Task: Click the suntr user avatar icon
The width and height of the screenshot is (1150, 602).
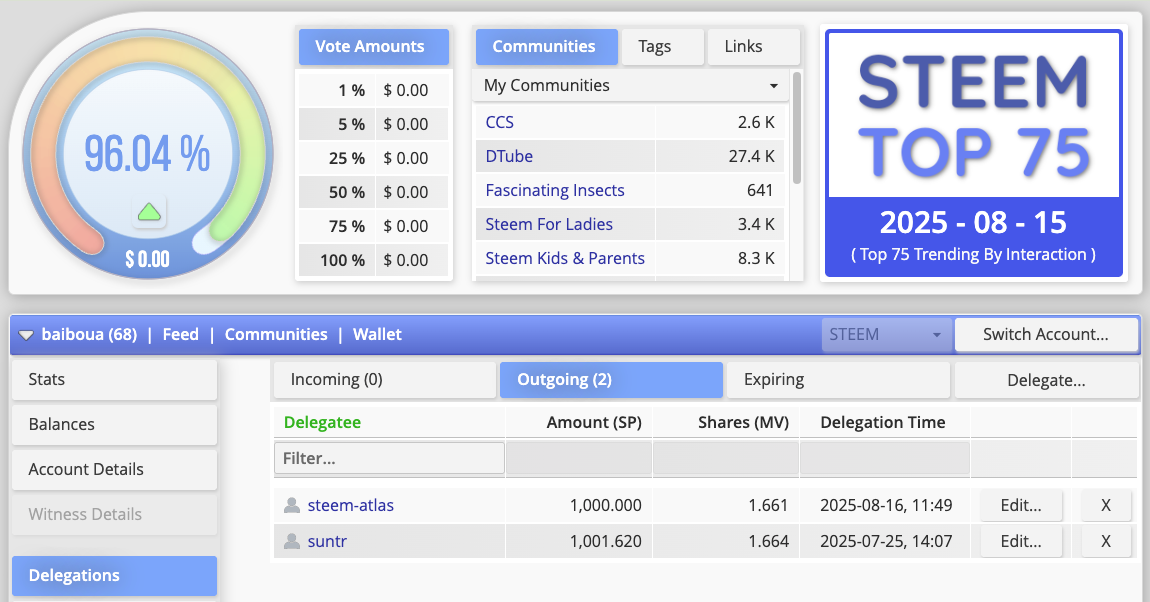Action: (x=292, y=541)
